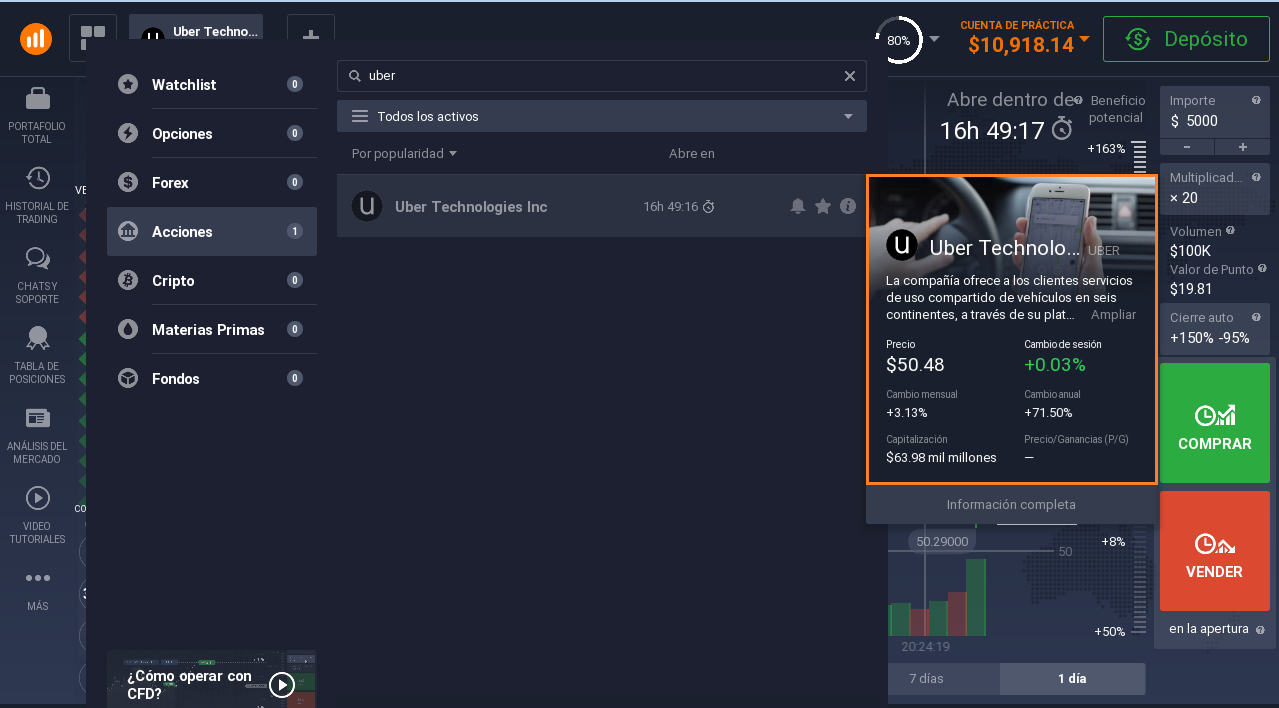Image resolution: width=1279 pixels, height=708 pixels.
Task: Click Ampliar to expand company description
Action: click(x=1113, y=314)
